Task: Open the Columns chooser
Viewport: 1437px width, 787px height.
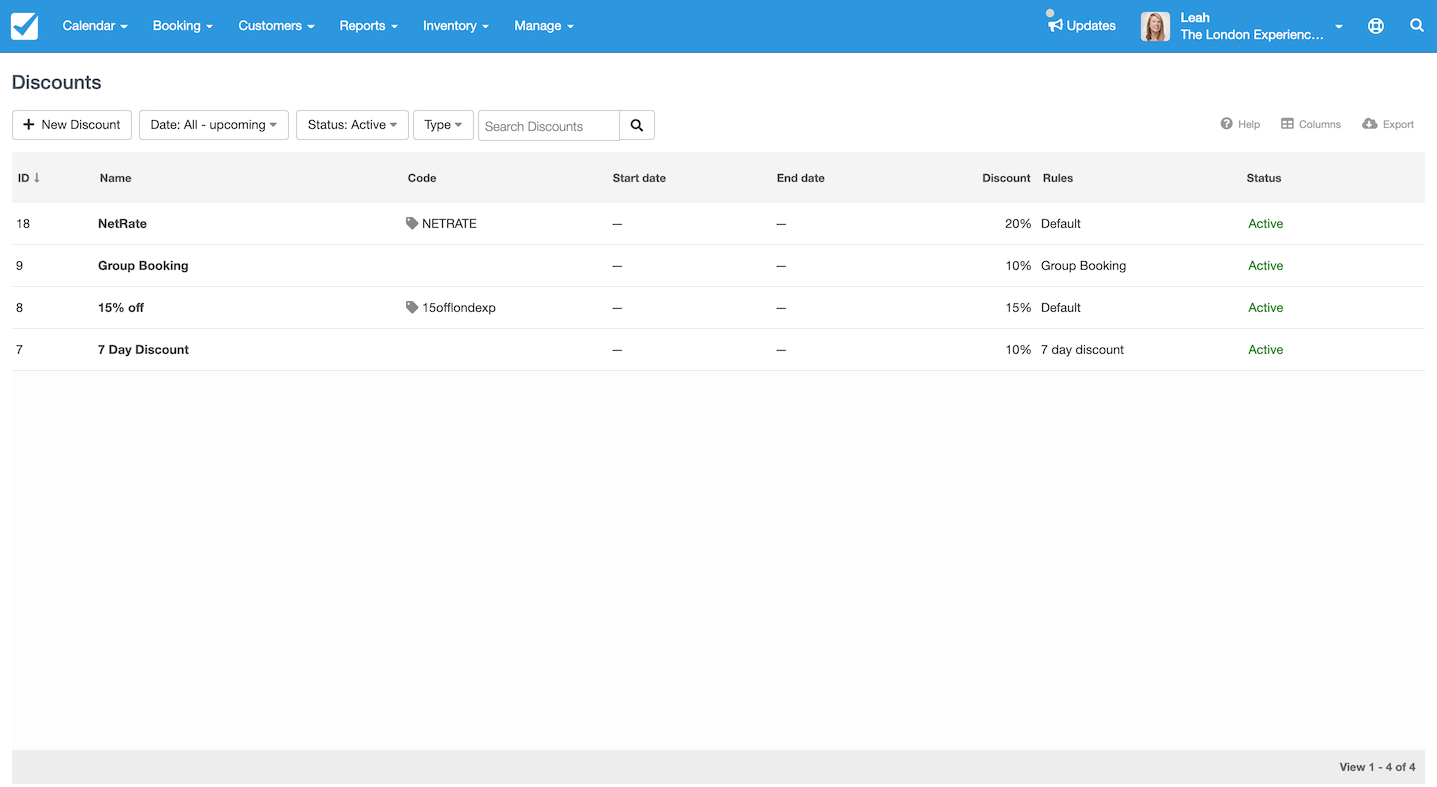Action: (1311, 124)
